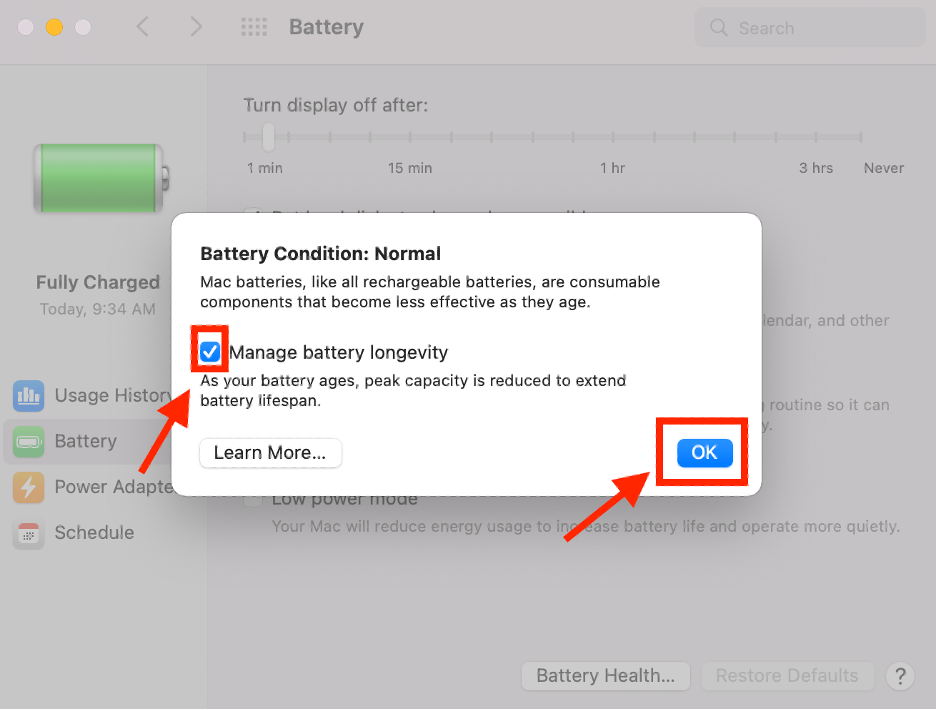This screenshot has height=710, width=936.
Task: Click the Restore Defaults button
Action: coord(787,676)
